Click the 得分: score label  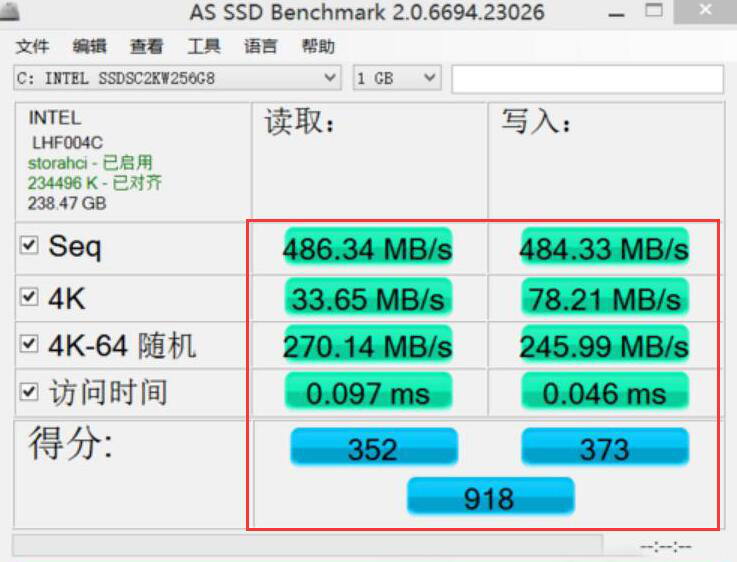71,443
